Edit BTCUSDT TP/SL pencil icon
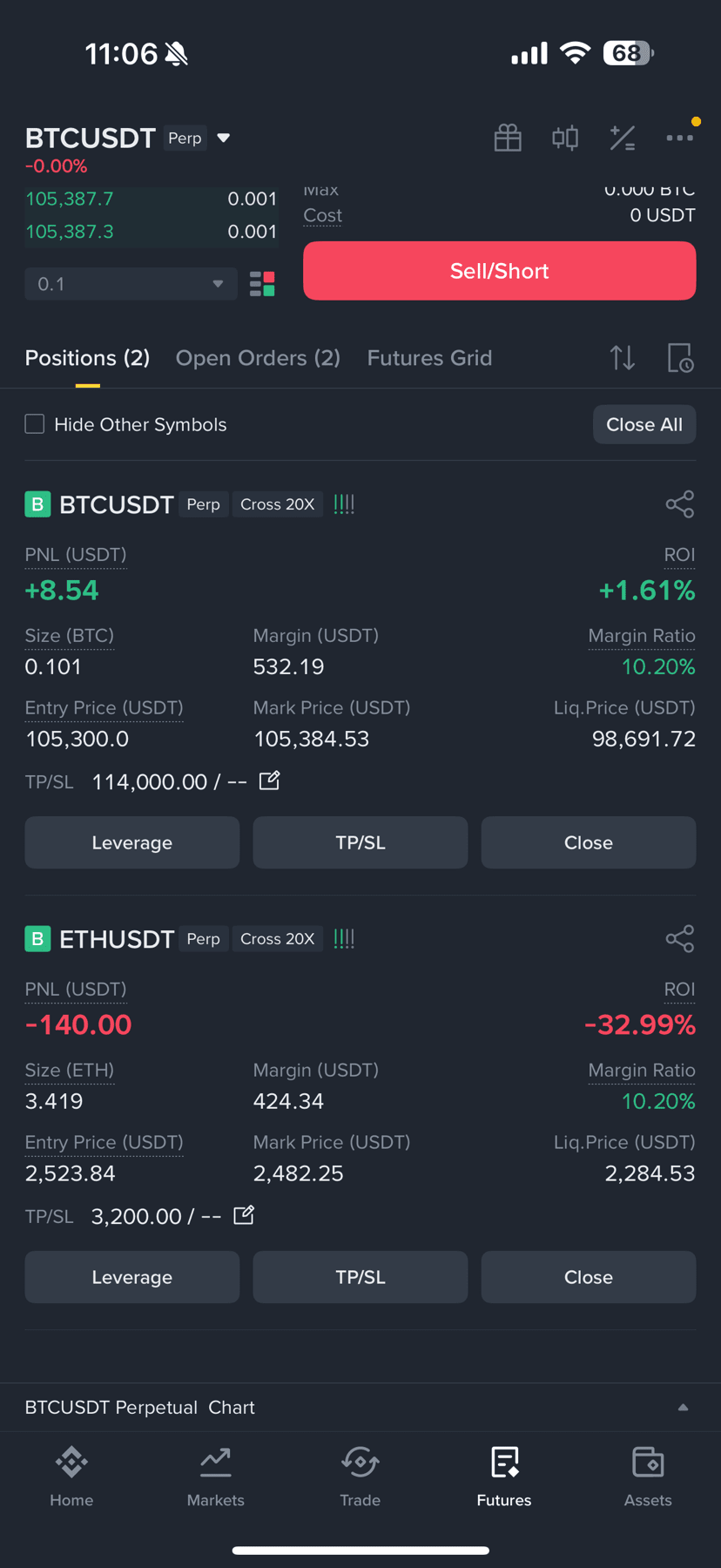Viewport: 721px width, 1568px height. click(270, 781)
